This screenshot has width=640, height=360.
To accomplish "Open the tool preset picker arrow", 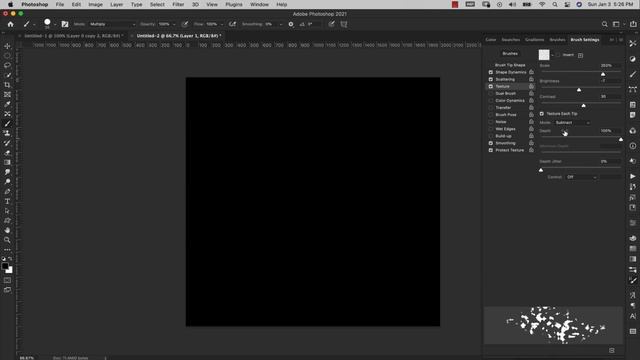I will click(34, 24).
